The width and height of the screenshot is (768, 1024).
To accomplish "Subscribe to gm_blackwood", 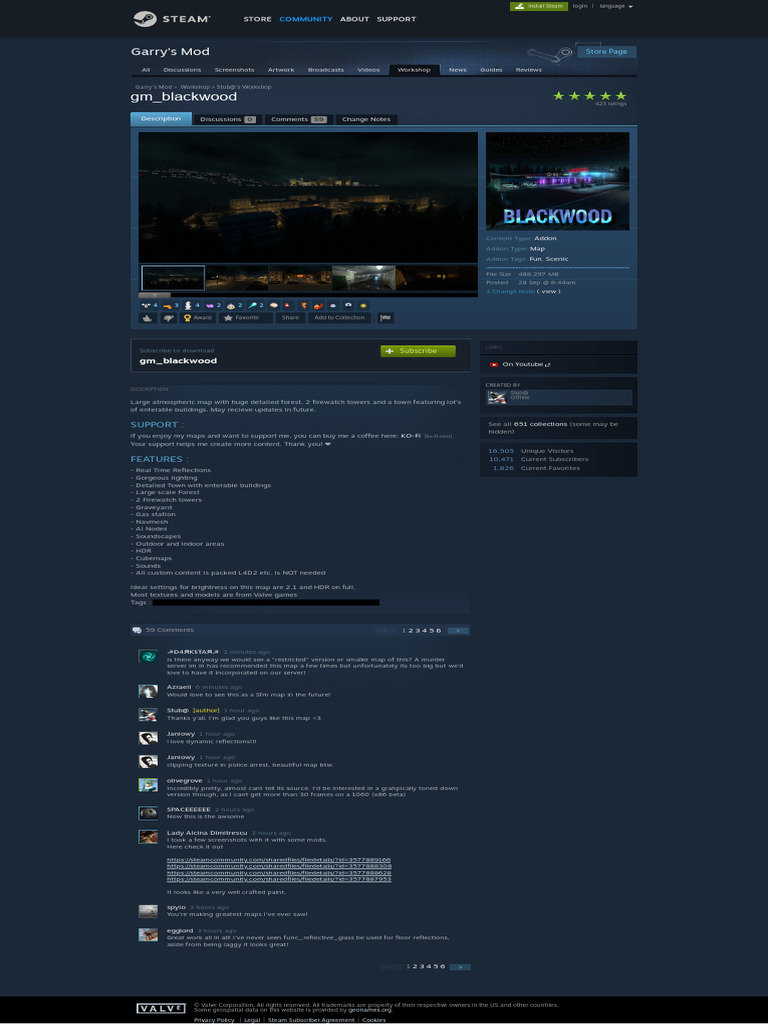I will [x=418, y=351].
